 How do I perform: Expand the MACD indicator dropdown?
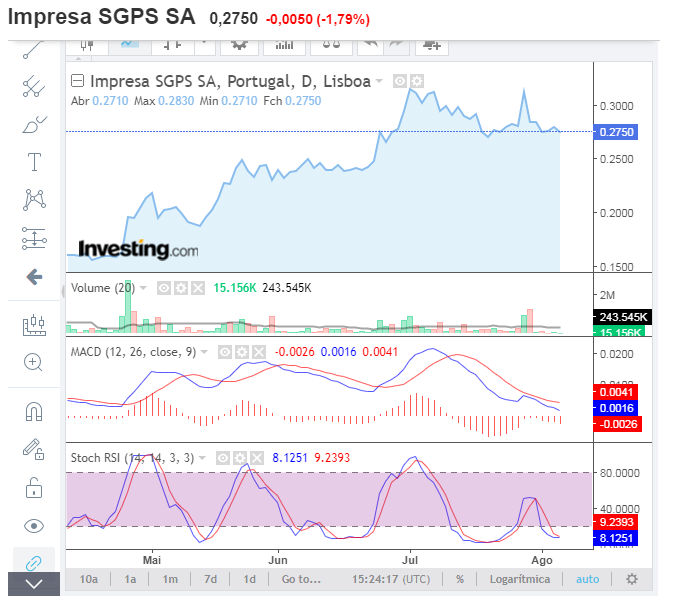(x=204, y=352)
